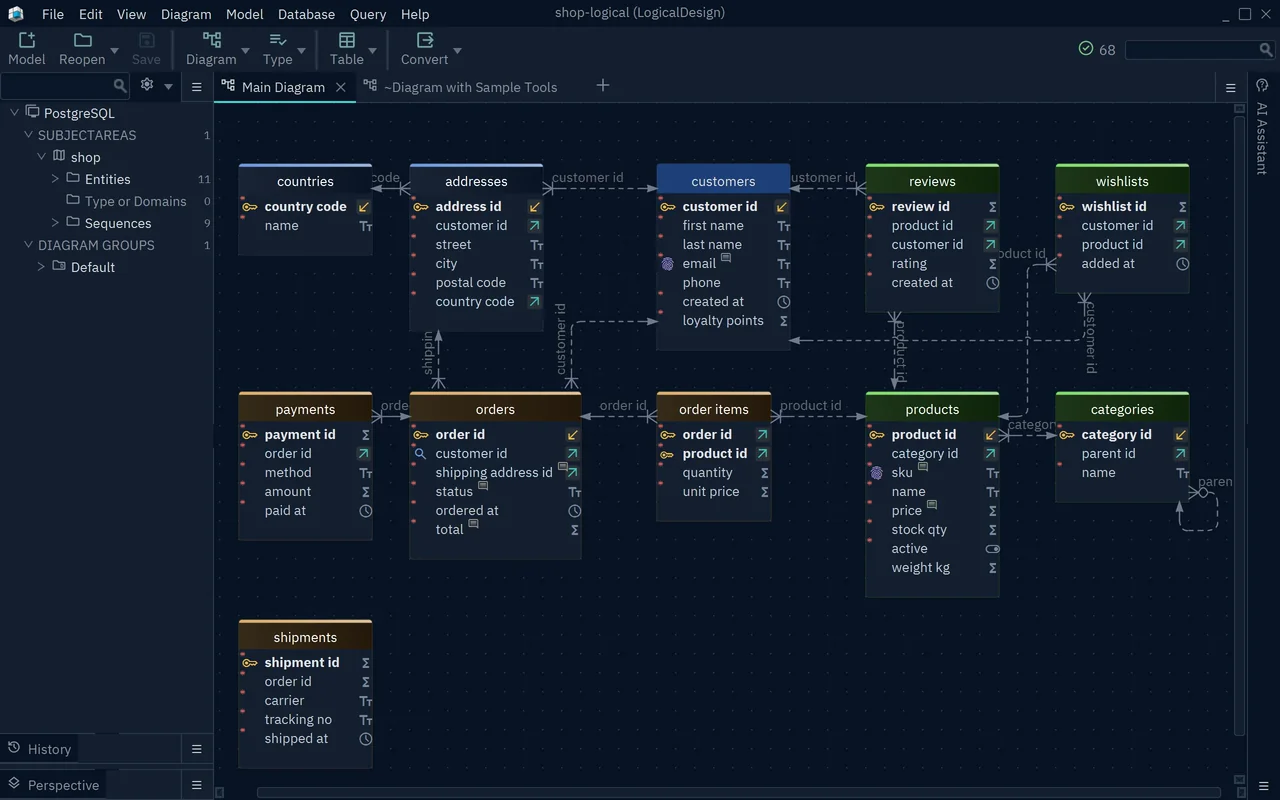
Task: Click the top-right search input field
Action: [x=1192, y=49]
